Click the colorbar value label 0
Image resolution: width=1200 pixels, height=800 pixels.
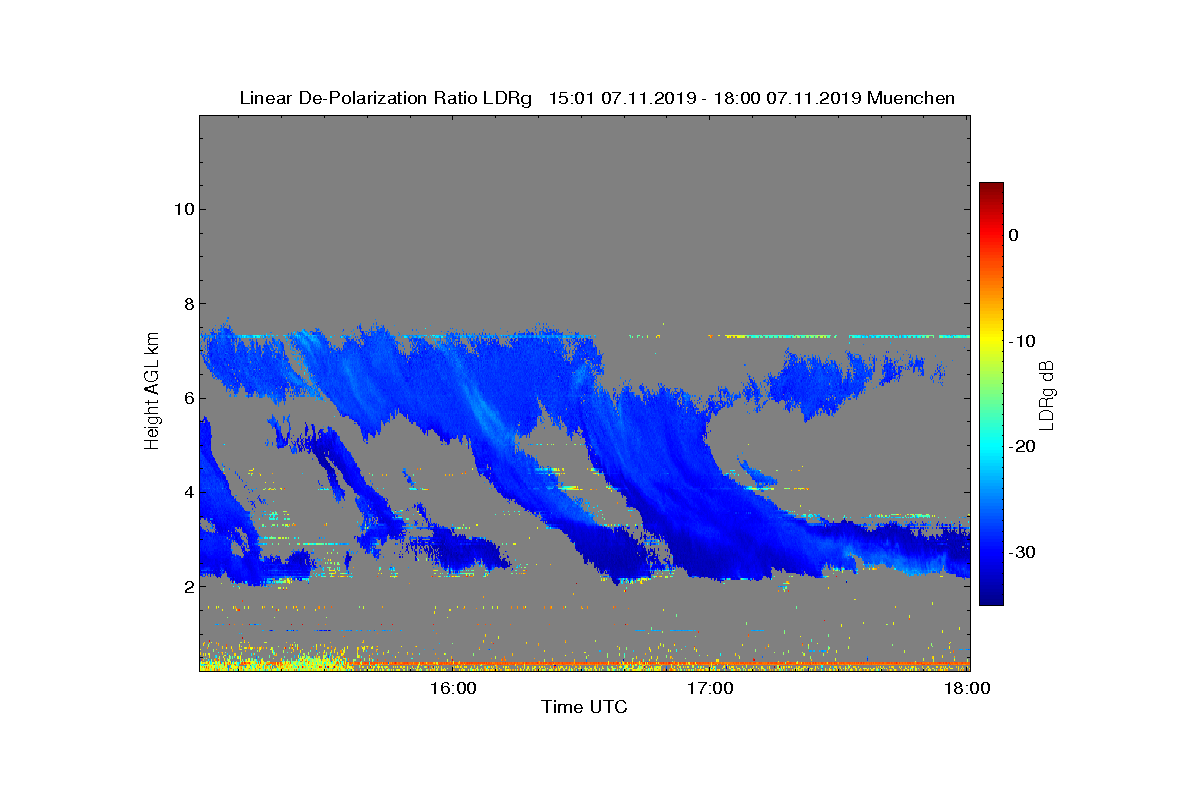click(1013, 235)
